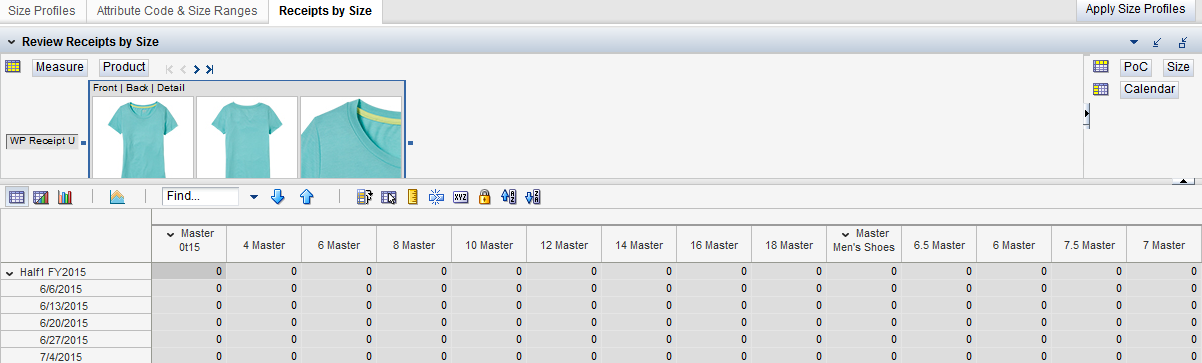This screenshot has height=363, width=1202.
Task: Select the 6.5 Master column header
Action: [x=939, y=245]
